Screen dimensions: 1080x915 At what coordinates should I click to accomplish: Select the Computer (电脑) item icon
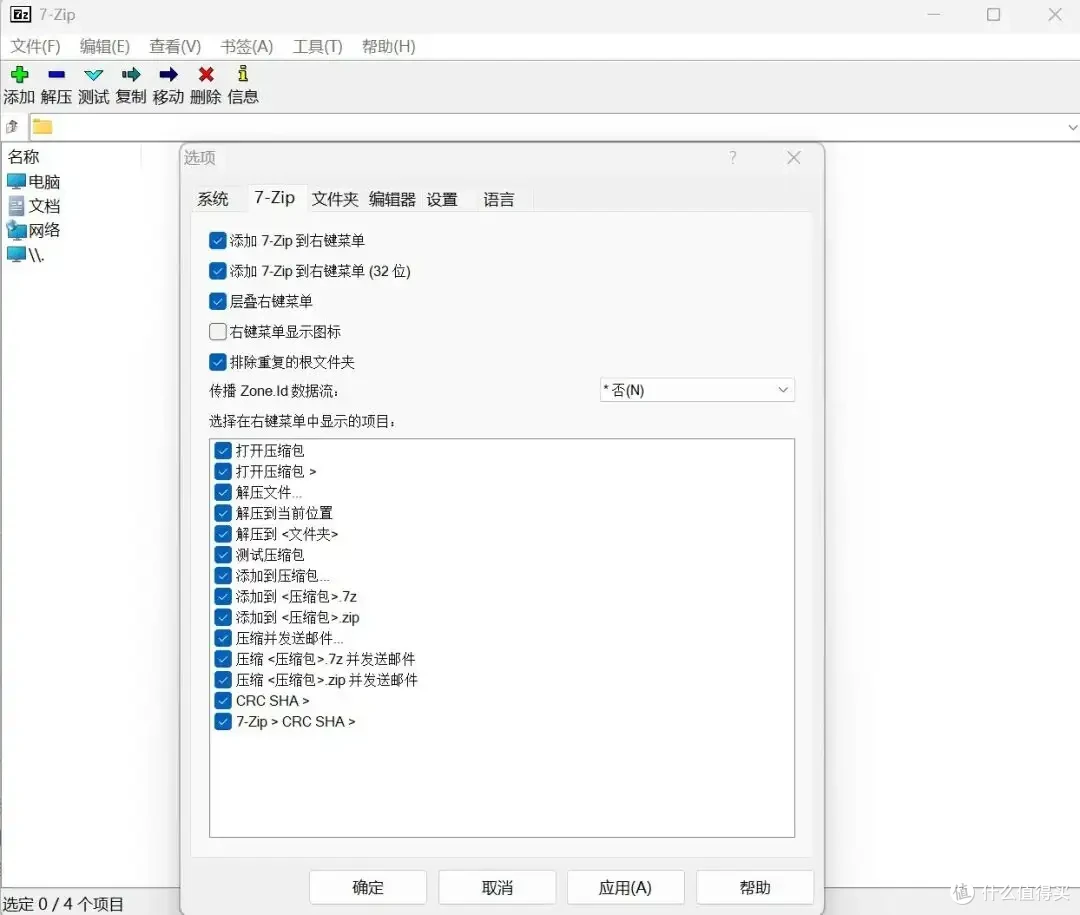coord(17,182)
